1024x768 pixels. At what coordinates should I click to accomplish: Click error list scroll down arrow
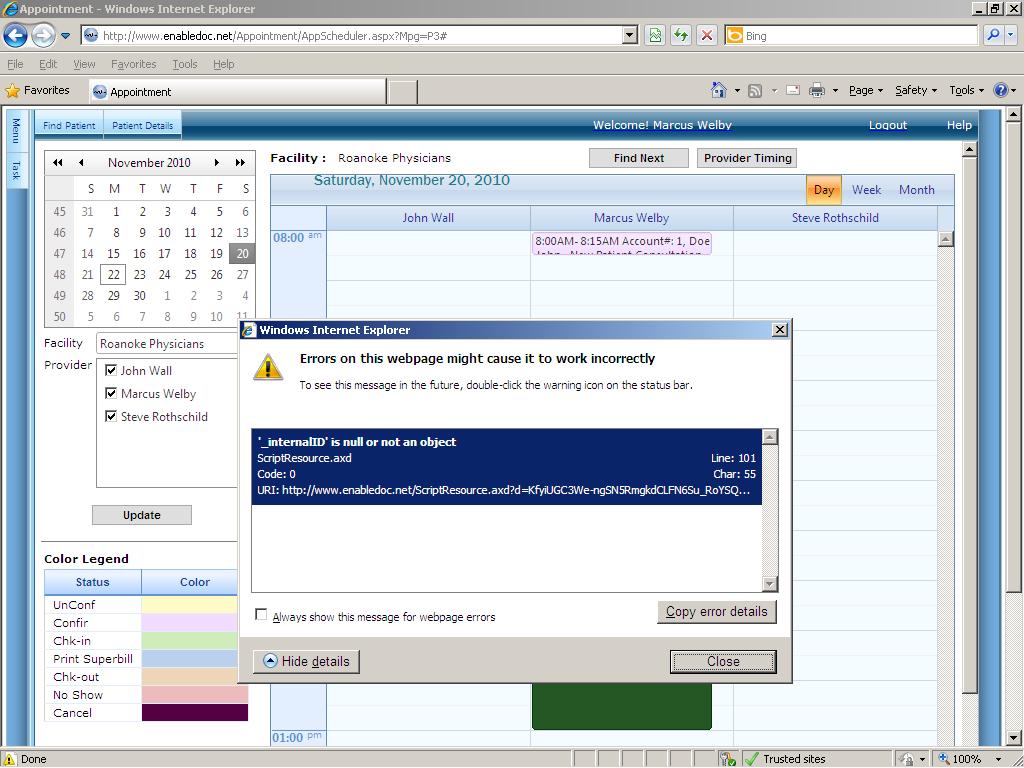click(770, 584)
